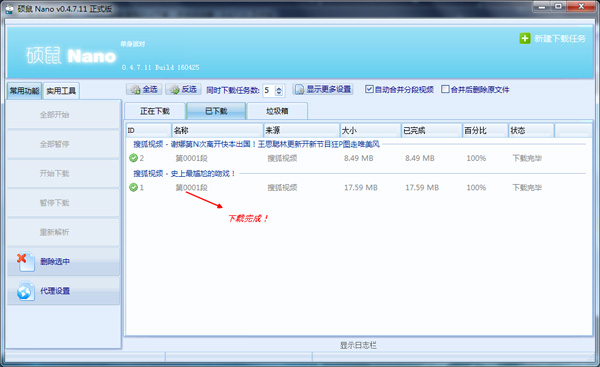Close the 硕鼠 Nano window
This screenshot has height=367, width=600.
[581, 7]
